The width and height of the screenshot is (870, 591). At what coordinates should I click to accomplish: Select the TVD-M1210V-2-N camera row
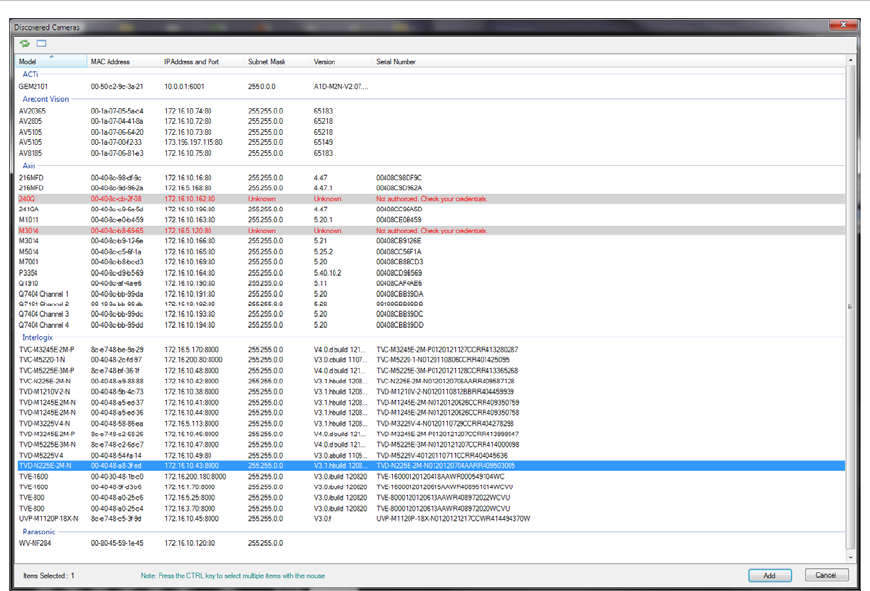coord(431,392)
